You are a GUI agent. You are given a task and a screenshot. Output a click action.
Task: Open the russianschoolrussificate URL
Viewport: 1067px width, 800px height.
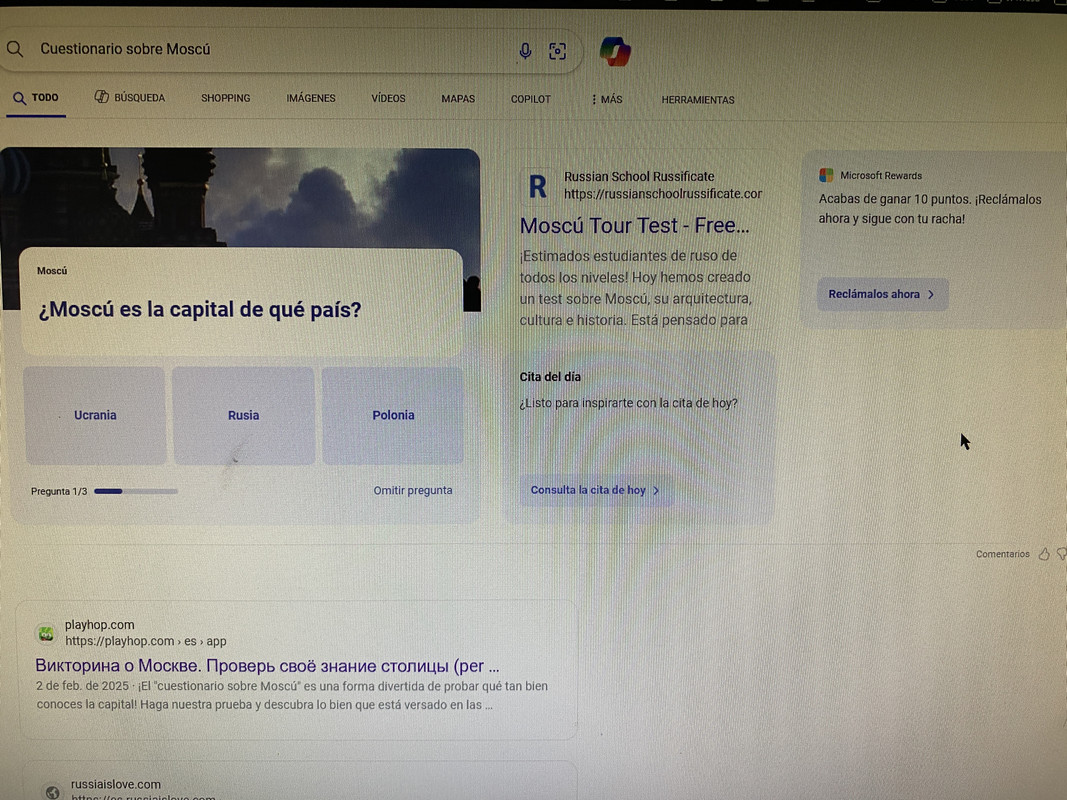click(663, 194)
